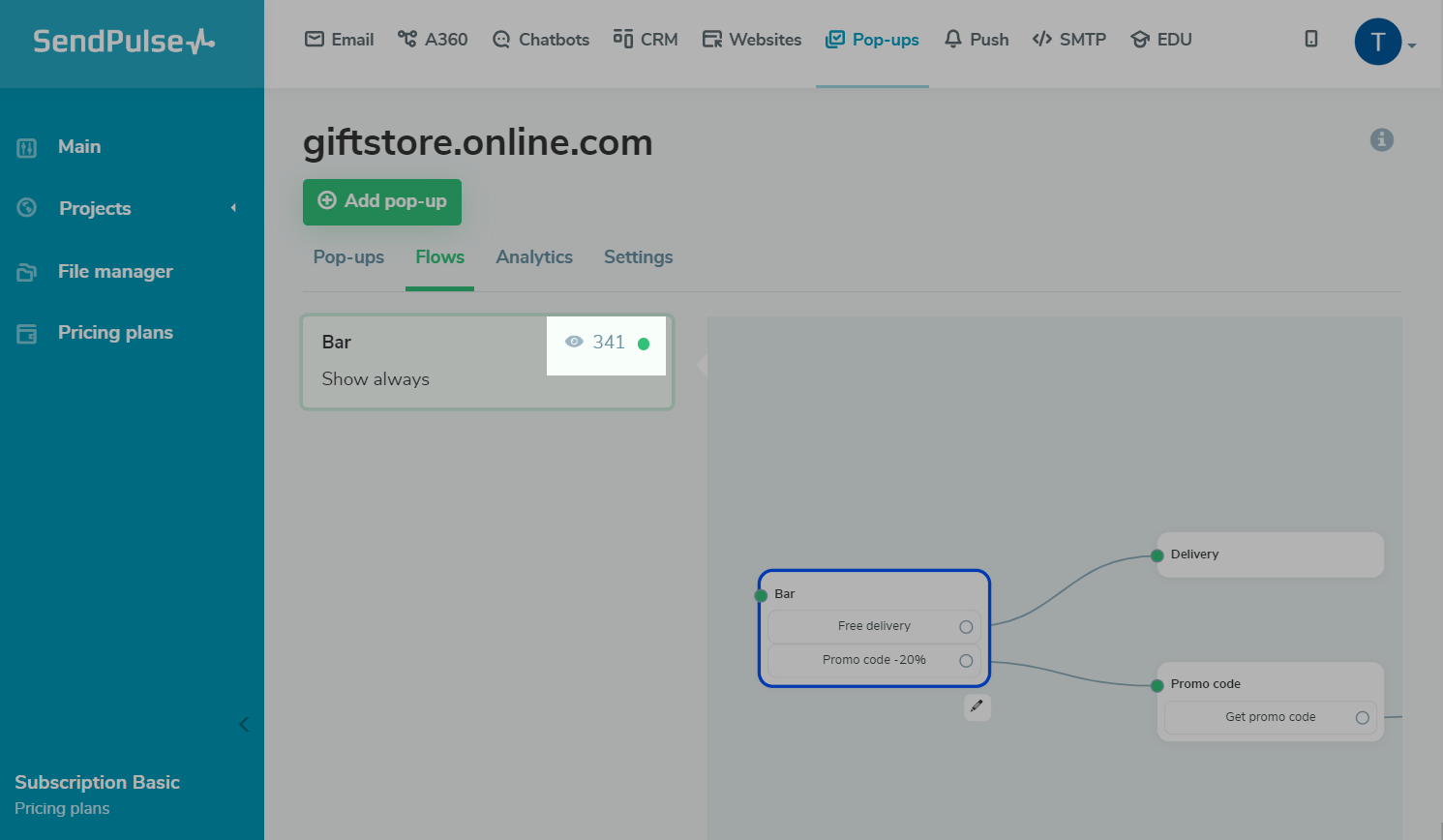Open the Settings tab
This screenshot has width=1443, height=840.
[639, 257]
